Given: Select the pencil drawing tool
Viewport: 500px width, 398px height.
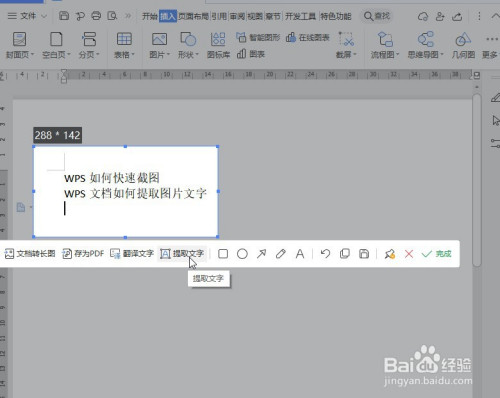Looking at the screenshot, I should coord(281,254).
